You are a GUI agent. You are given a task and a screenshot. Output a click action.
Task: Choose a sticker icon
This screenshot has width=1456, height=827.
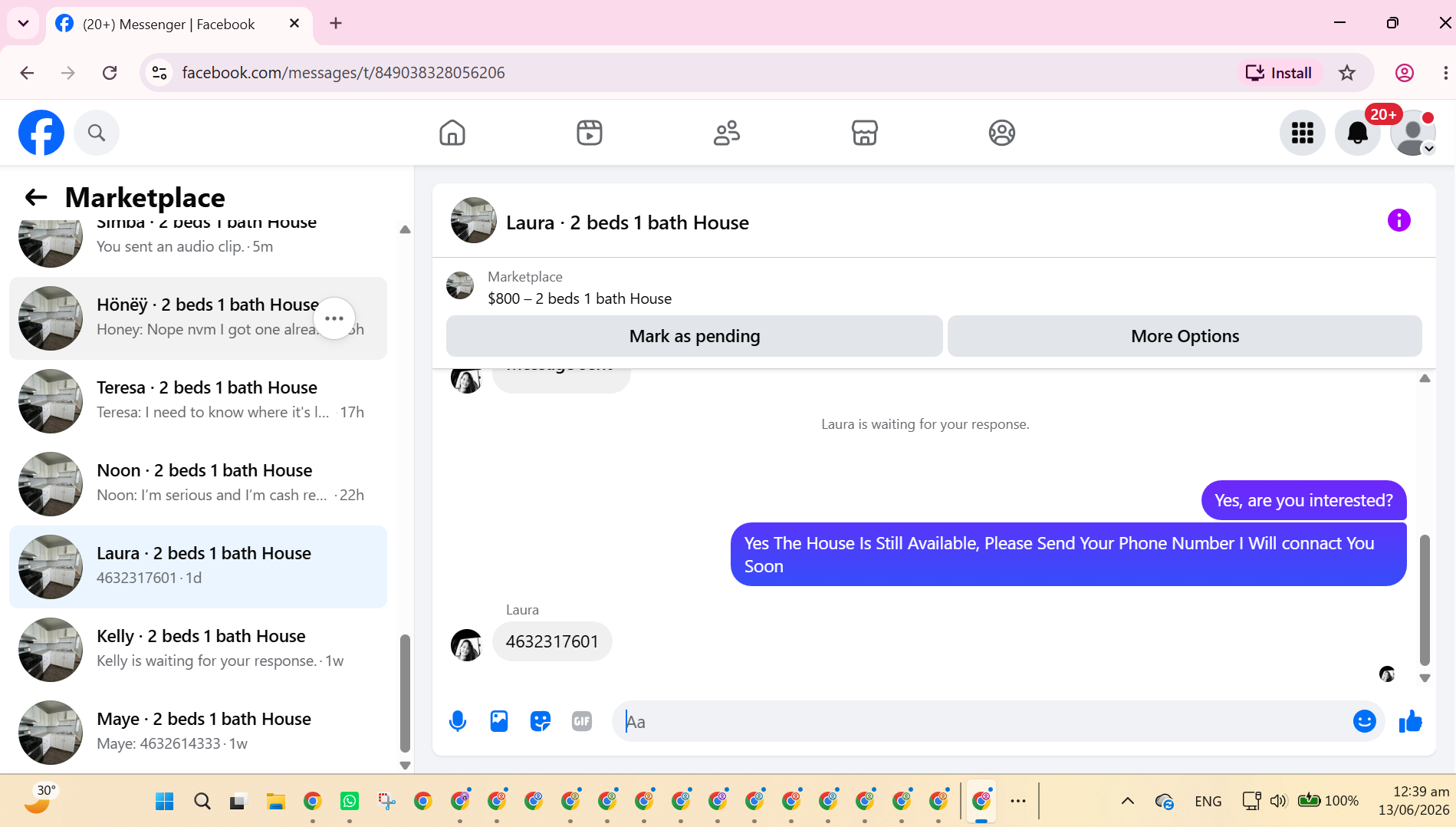pyautogui.click(x=541, y=721)
